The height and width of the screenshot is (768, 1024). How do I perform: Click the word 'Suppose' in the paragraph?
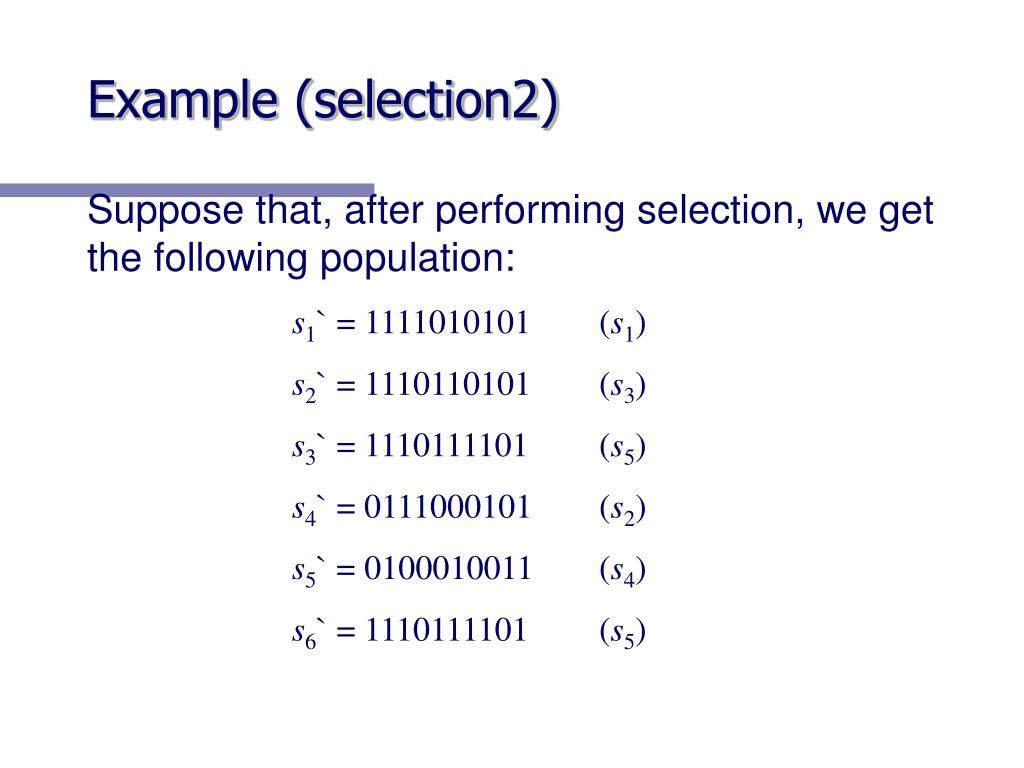(165, 212)
